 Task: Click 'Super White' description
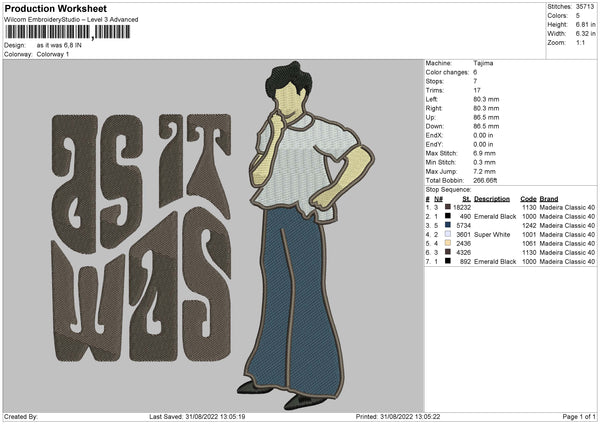tap(492, 235)
